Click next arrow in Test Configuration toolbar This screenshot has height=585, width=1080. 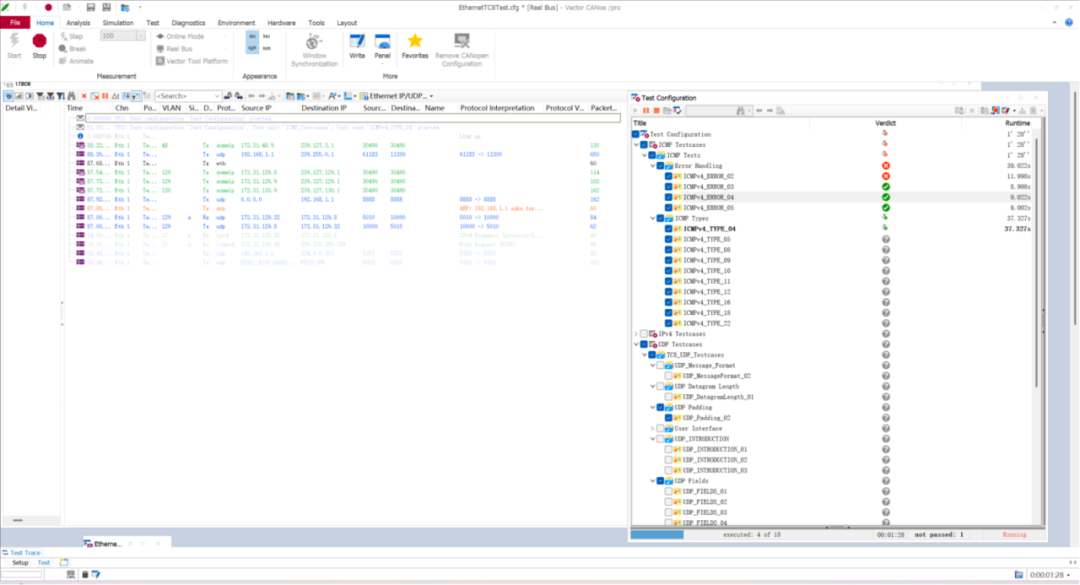769,110
